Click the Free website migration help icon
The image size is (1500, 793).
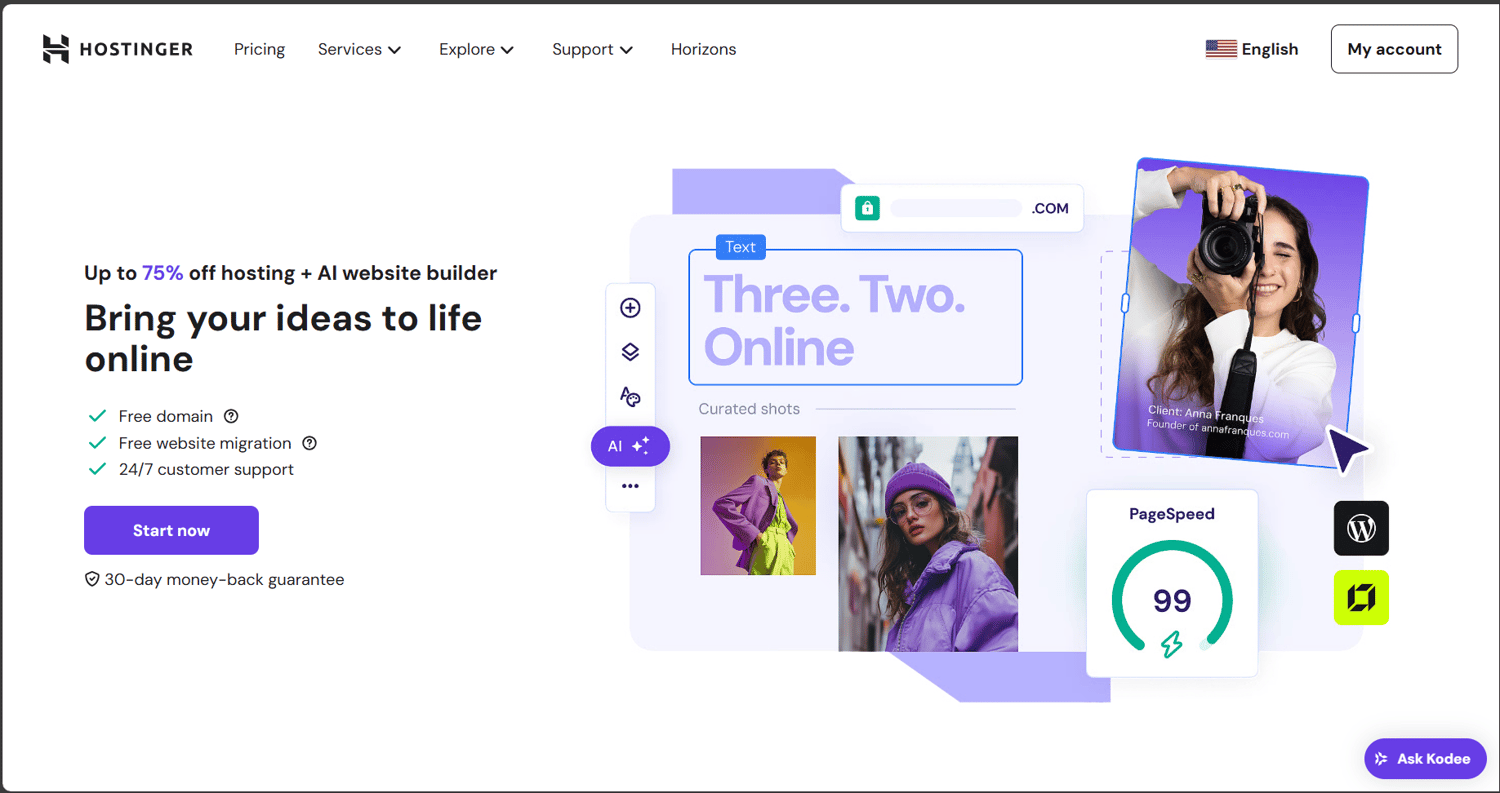point(309,443)
